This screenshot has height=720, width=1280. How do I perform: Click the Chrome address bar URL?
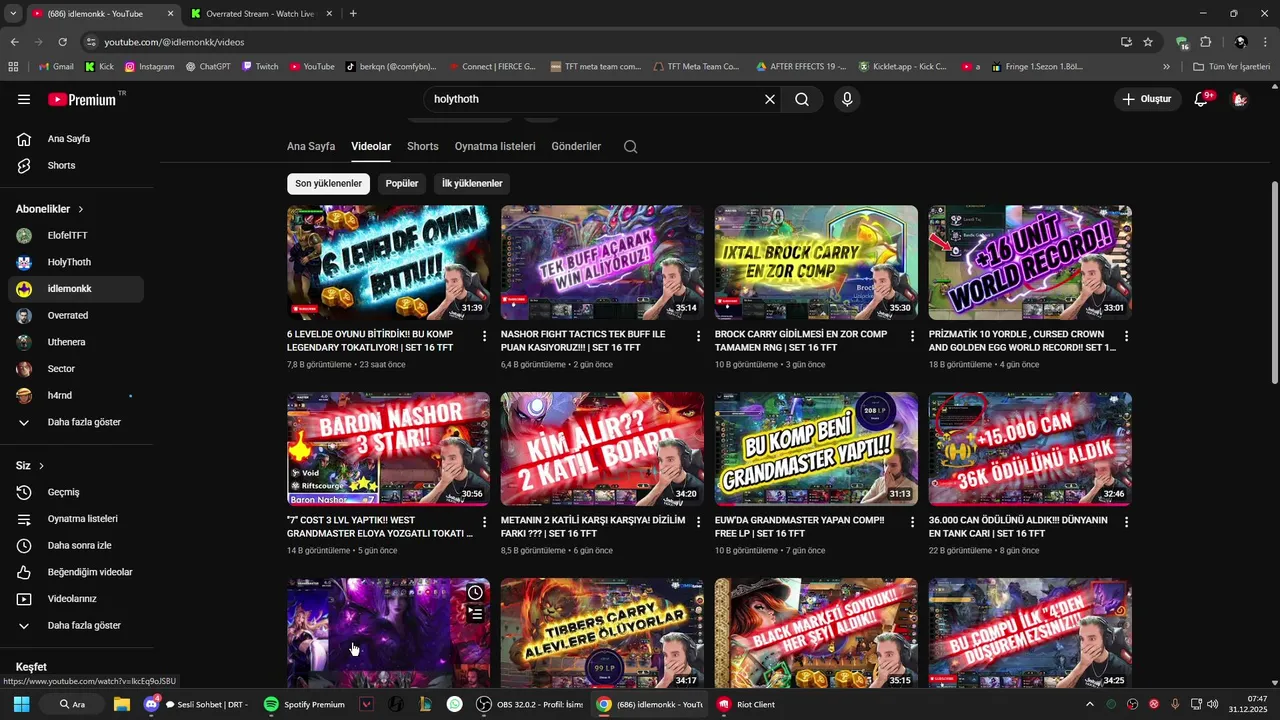(175, 42)
